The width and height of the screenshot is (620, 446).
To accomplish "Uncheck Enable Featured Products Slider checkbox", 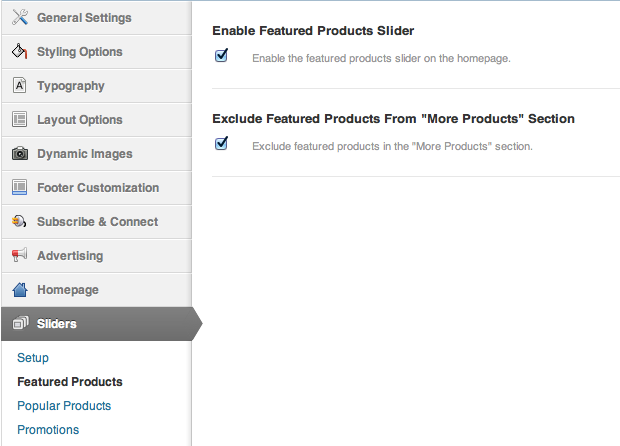I will (x=222, y=56).
